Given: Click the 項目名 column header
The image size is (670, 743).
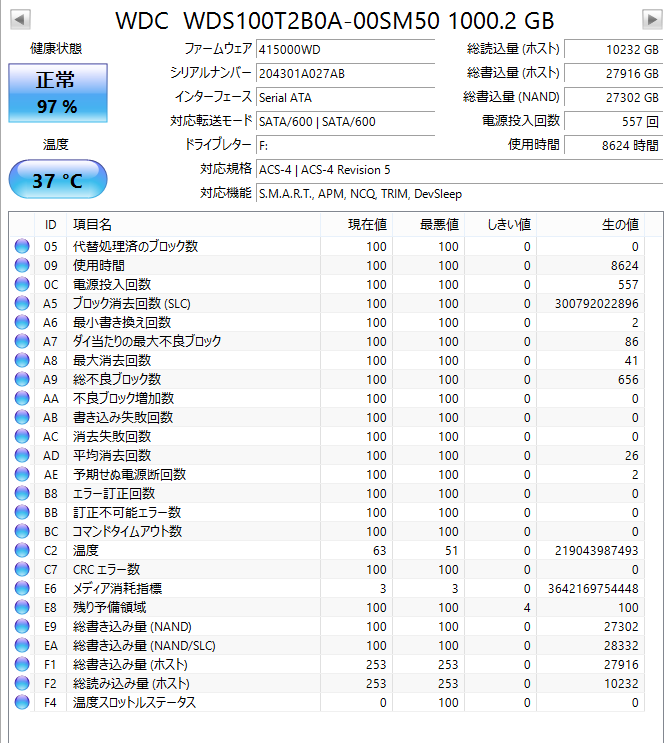Looking at the screenshot, I should (193, 225).
